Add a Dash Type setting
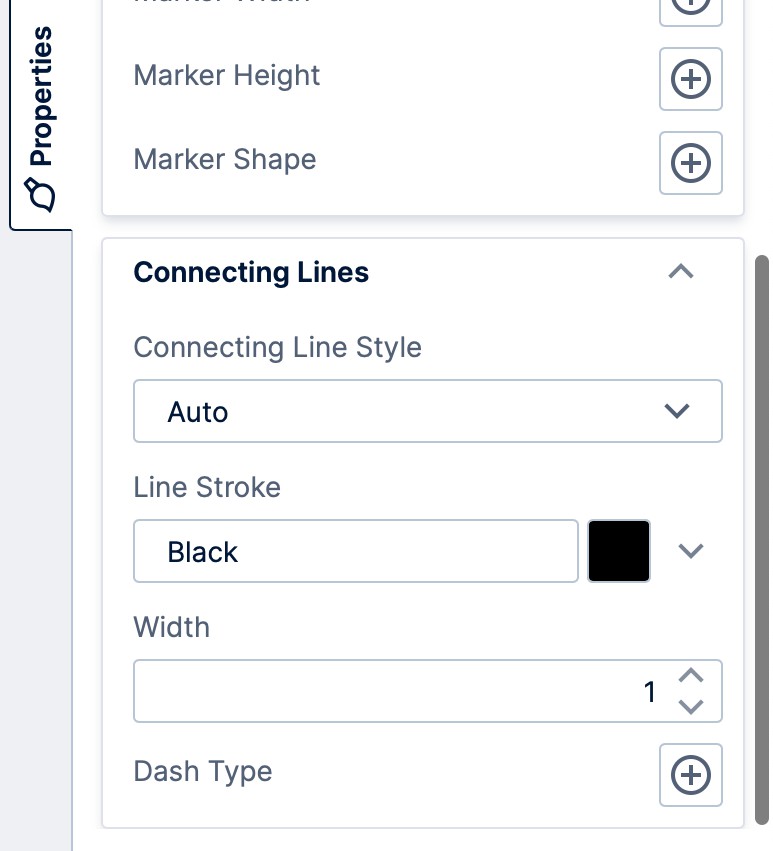773x851 pixels. (690, 775)
